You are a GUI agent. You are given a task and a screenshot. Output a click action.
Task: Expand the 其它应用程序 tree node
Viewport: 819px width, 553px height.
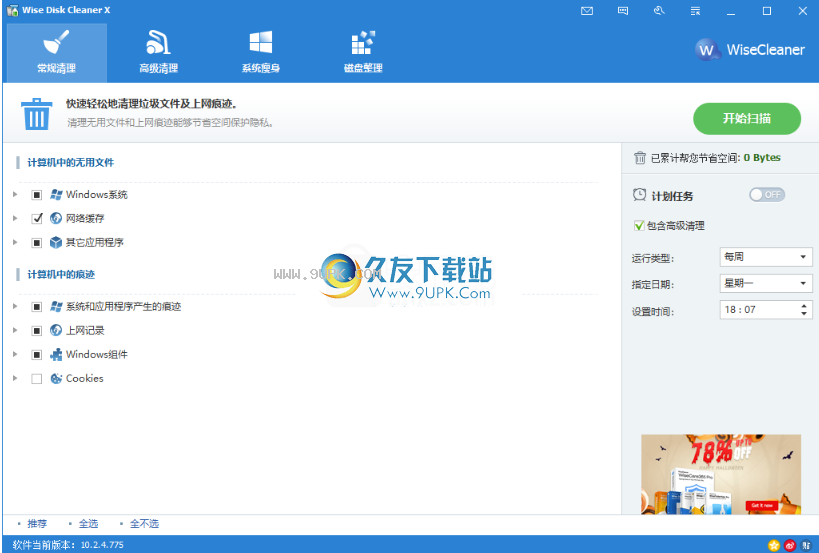pos(15,242)
